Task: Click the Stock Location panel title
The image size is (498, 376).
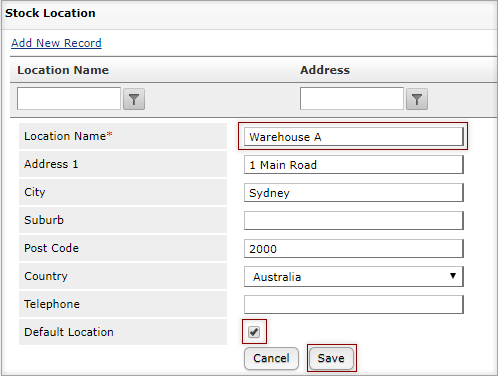Action: 50,13
